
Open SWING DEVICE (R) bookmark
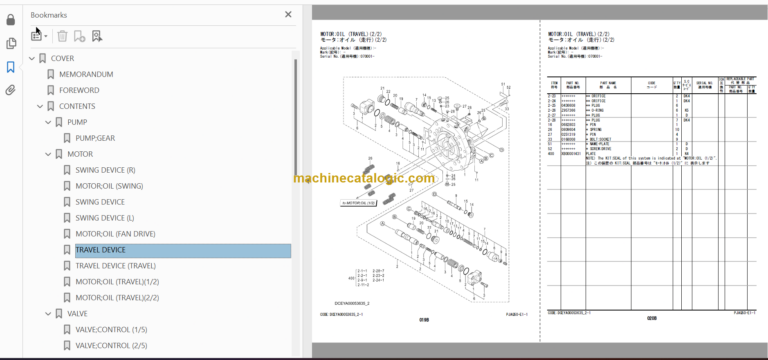(x=105, y=170)
